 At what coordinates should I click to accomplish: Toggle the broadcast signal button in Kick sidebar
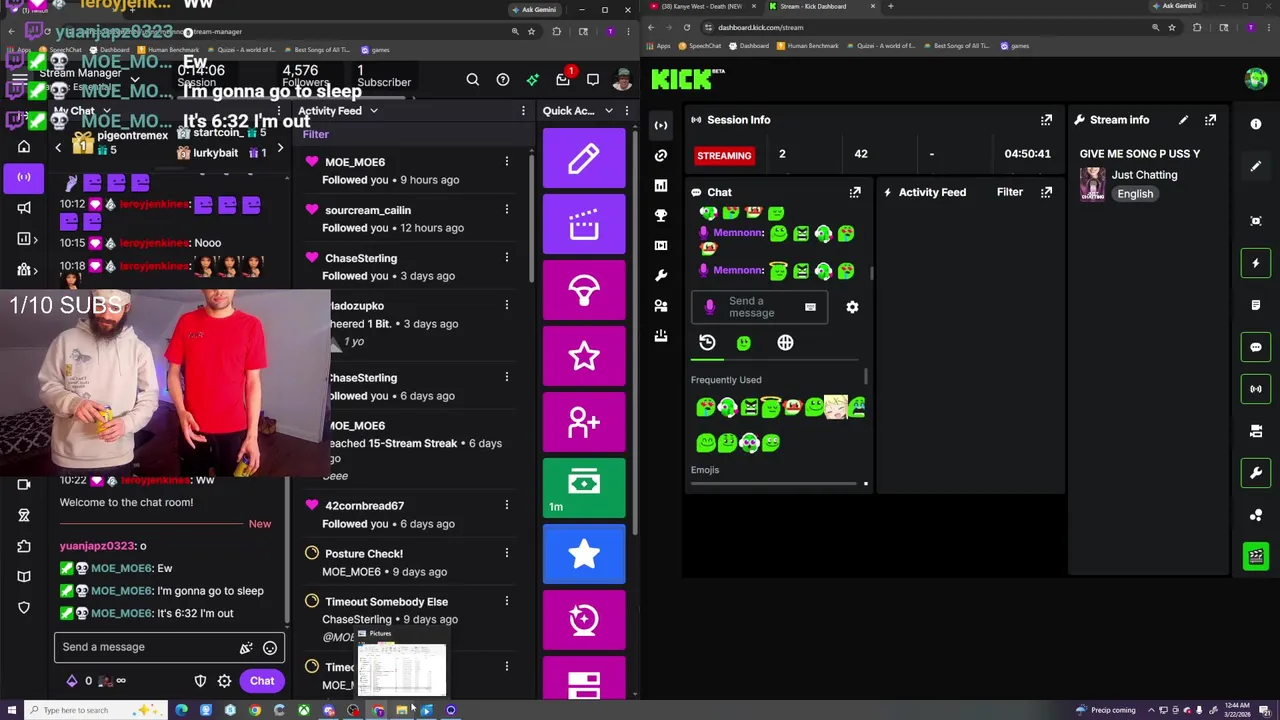1256,389
